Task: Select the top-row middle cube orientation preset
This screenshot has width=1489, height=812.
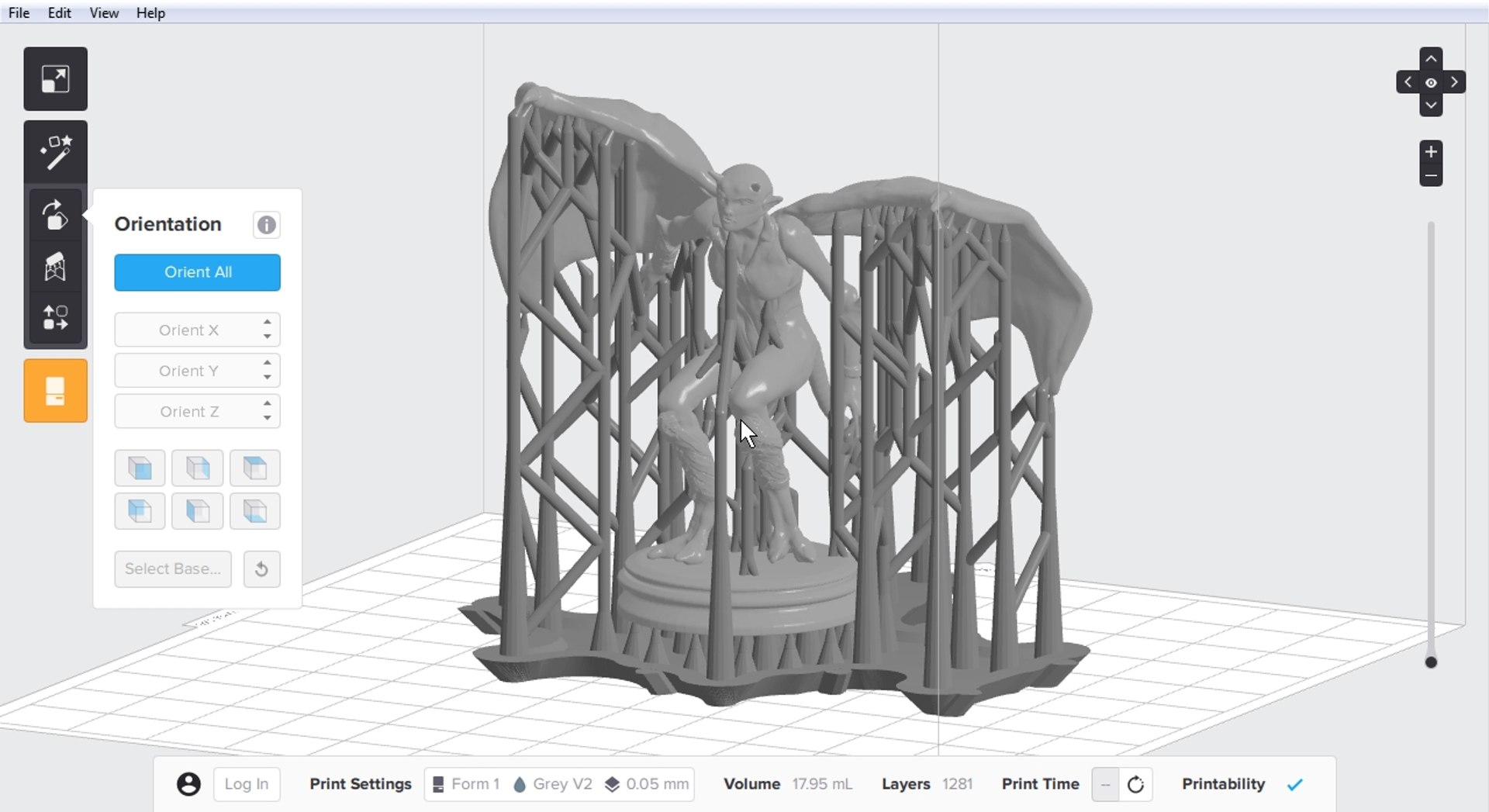Action: click(x=197, y=468)
